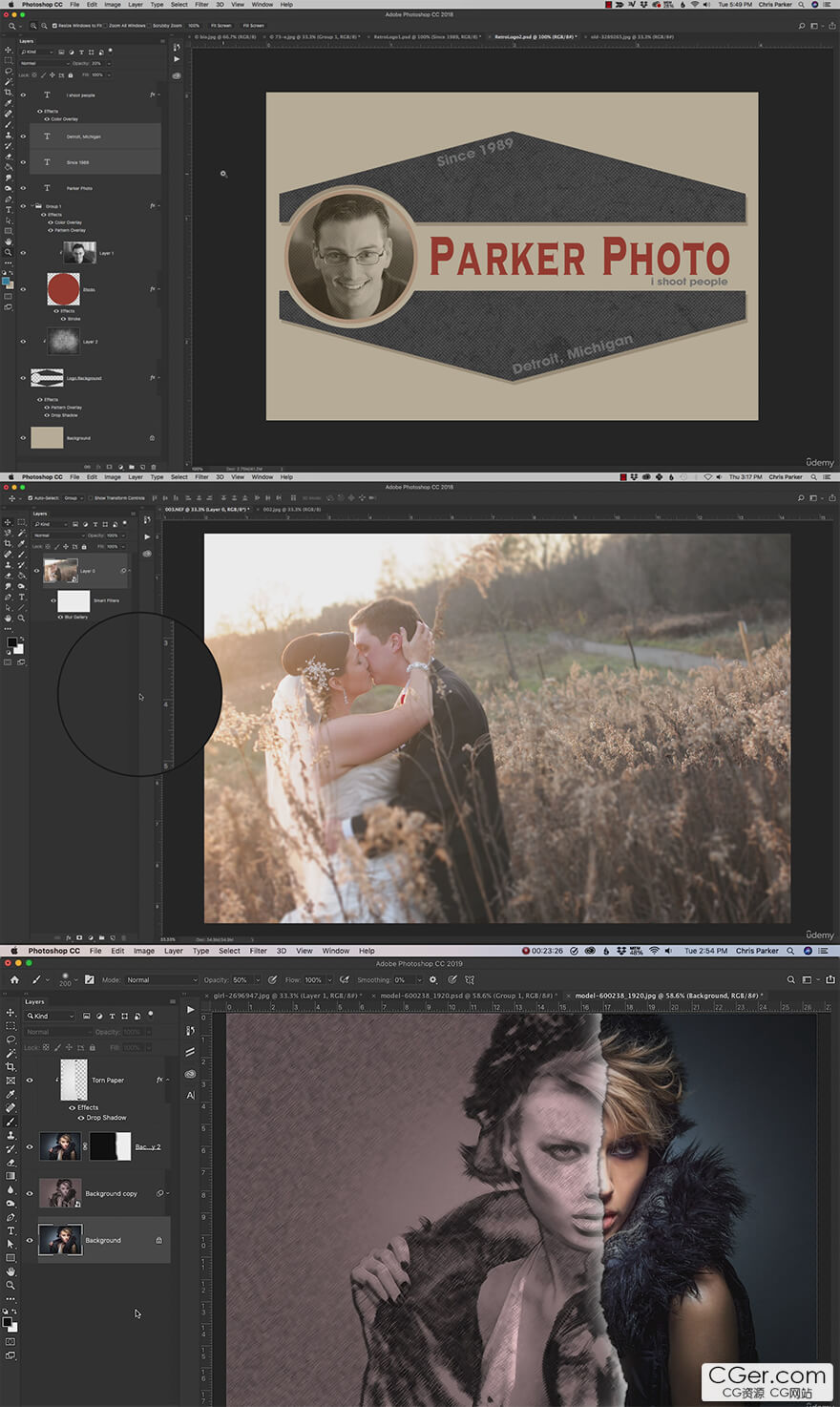This screenshot has height=1407, width=840.
Task: Hide the Torn Paper layer
Action: tap(30, 1081)
